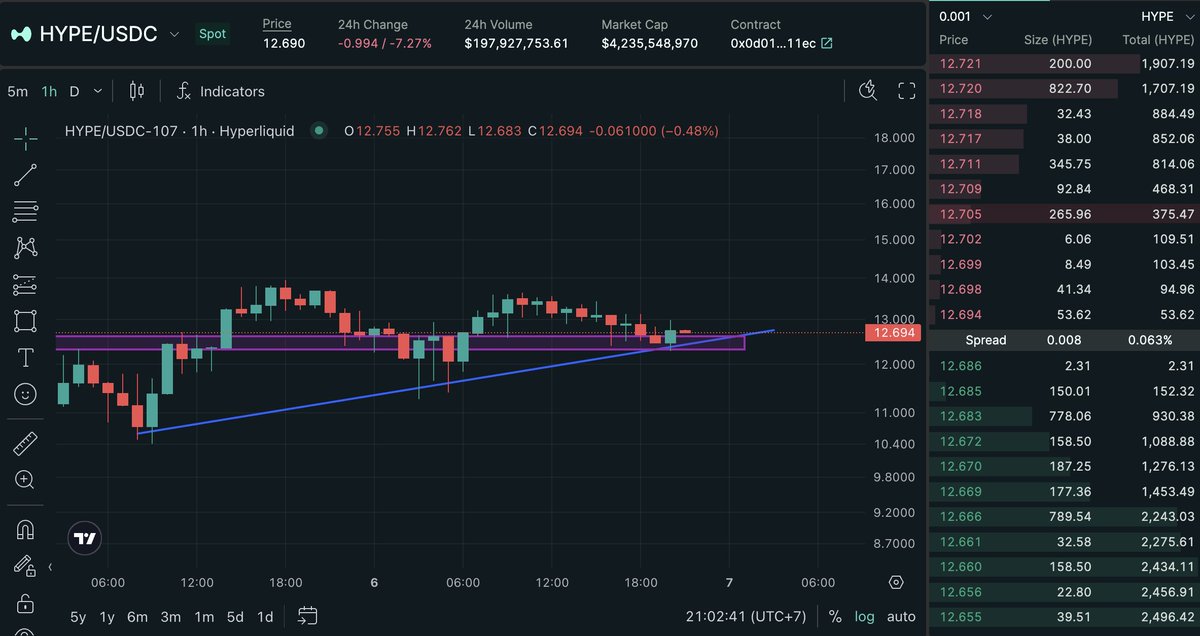The width and height of the screenshot is (1200, 636).
Task: Toggle auto scale mode
Action: pyautogui.click(x=901, y=616)
